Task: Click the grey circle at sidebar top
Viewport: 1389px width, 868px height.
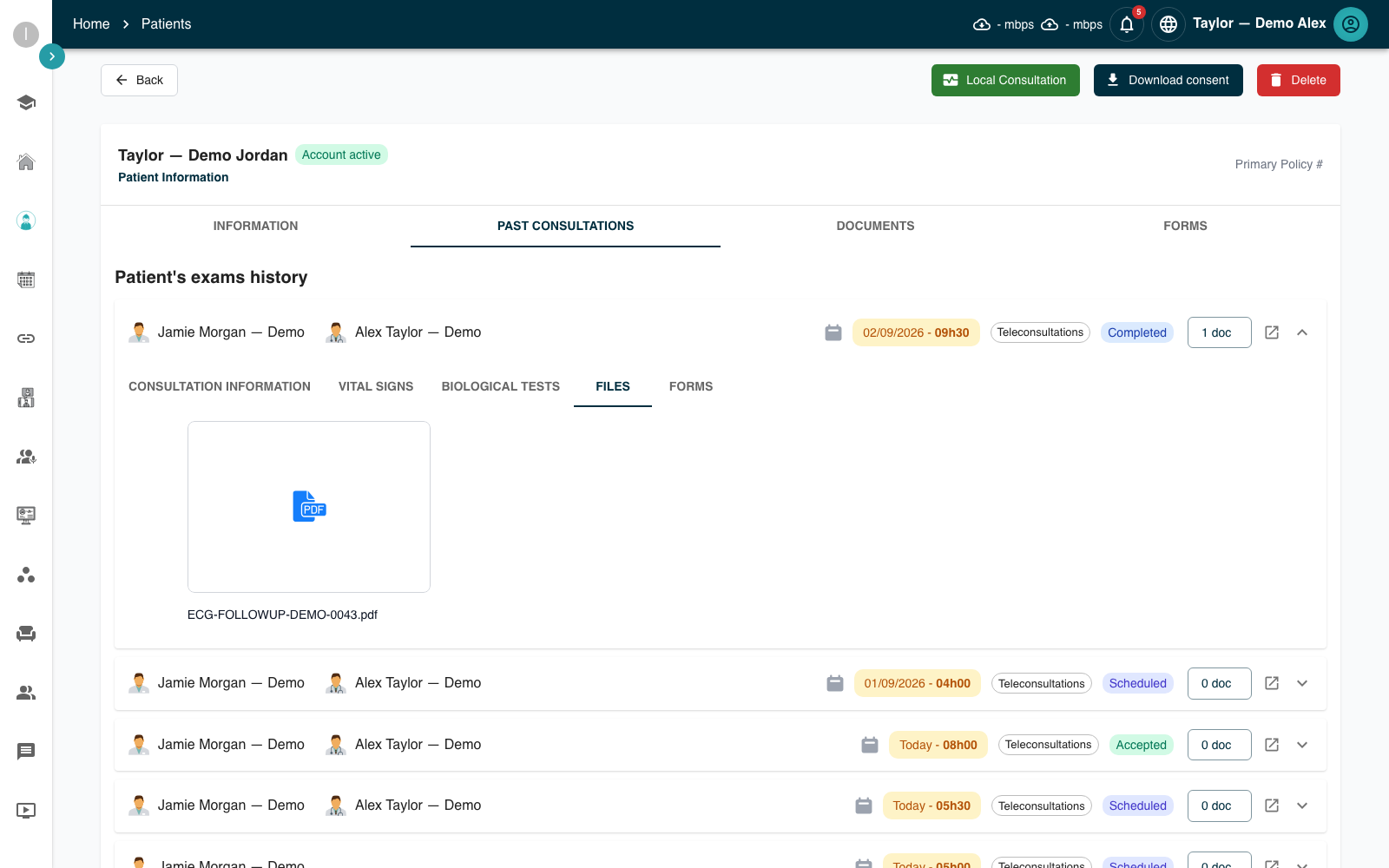Action: click(26, 35)
